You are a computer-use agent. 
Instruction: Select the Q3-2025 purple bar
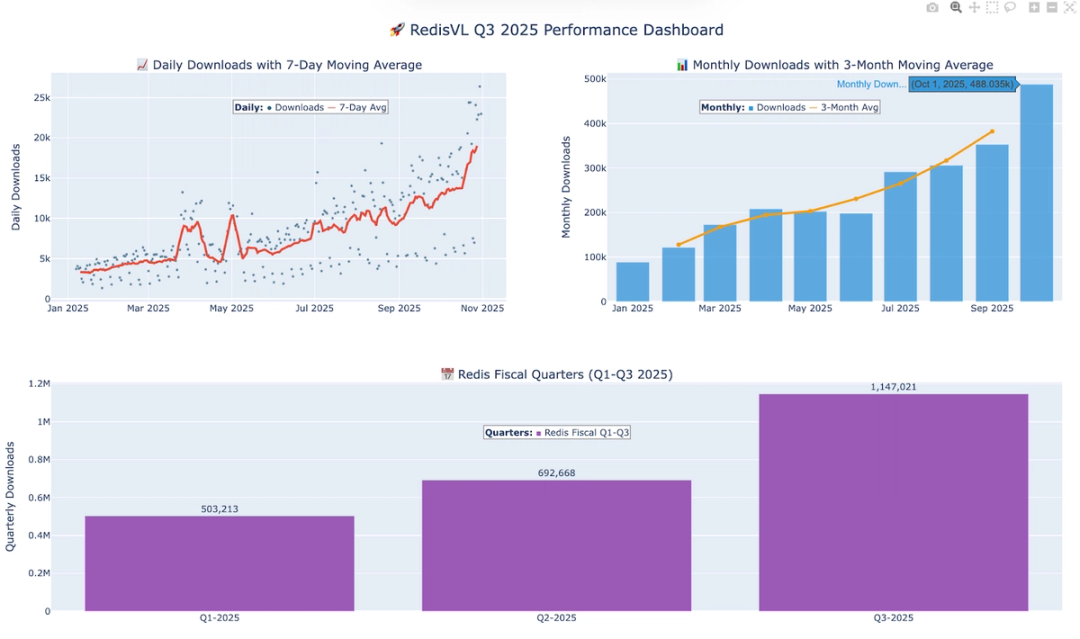coord(892,500)
